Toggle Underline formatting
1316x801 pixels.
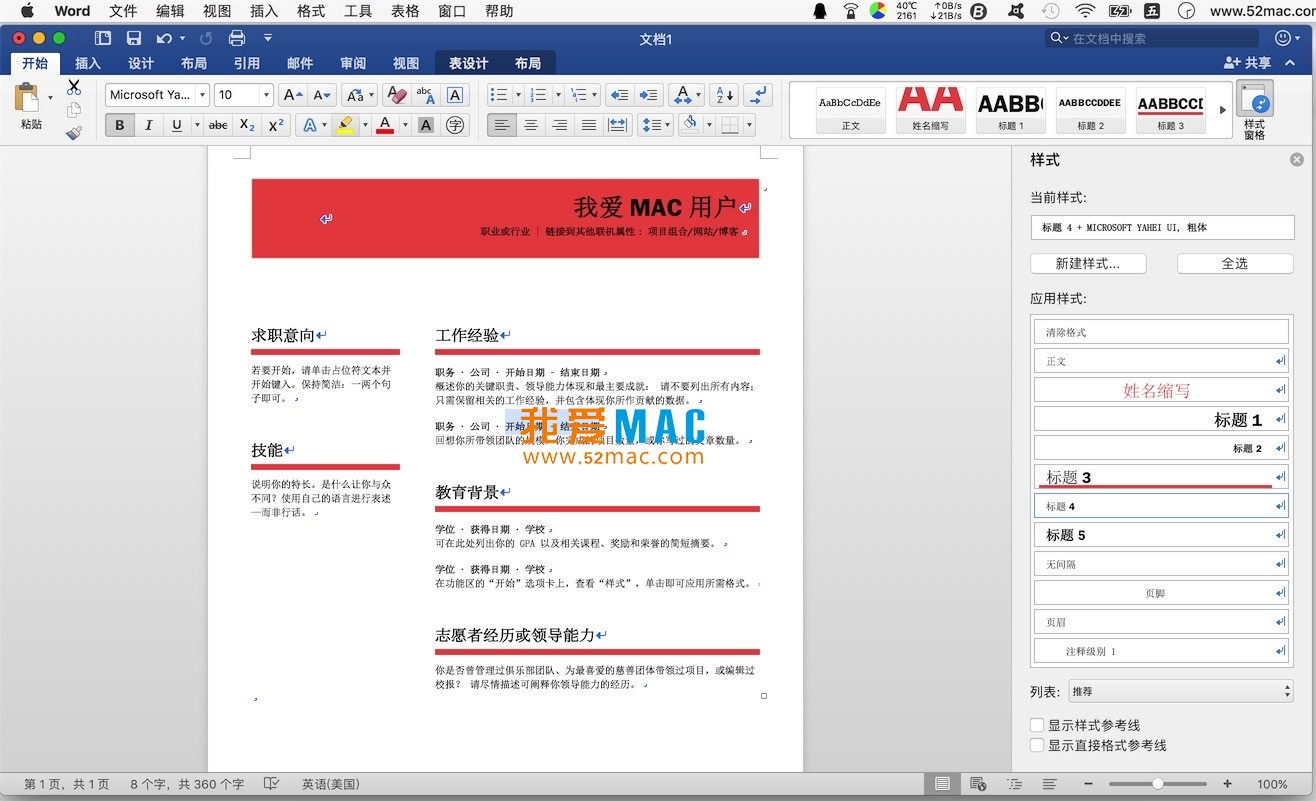pyautogui.click(x=176, y=125)
